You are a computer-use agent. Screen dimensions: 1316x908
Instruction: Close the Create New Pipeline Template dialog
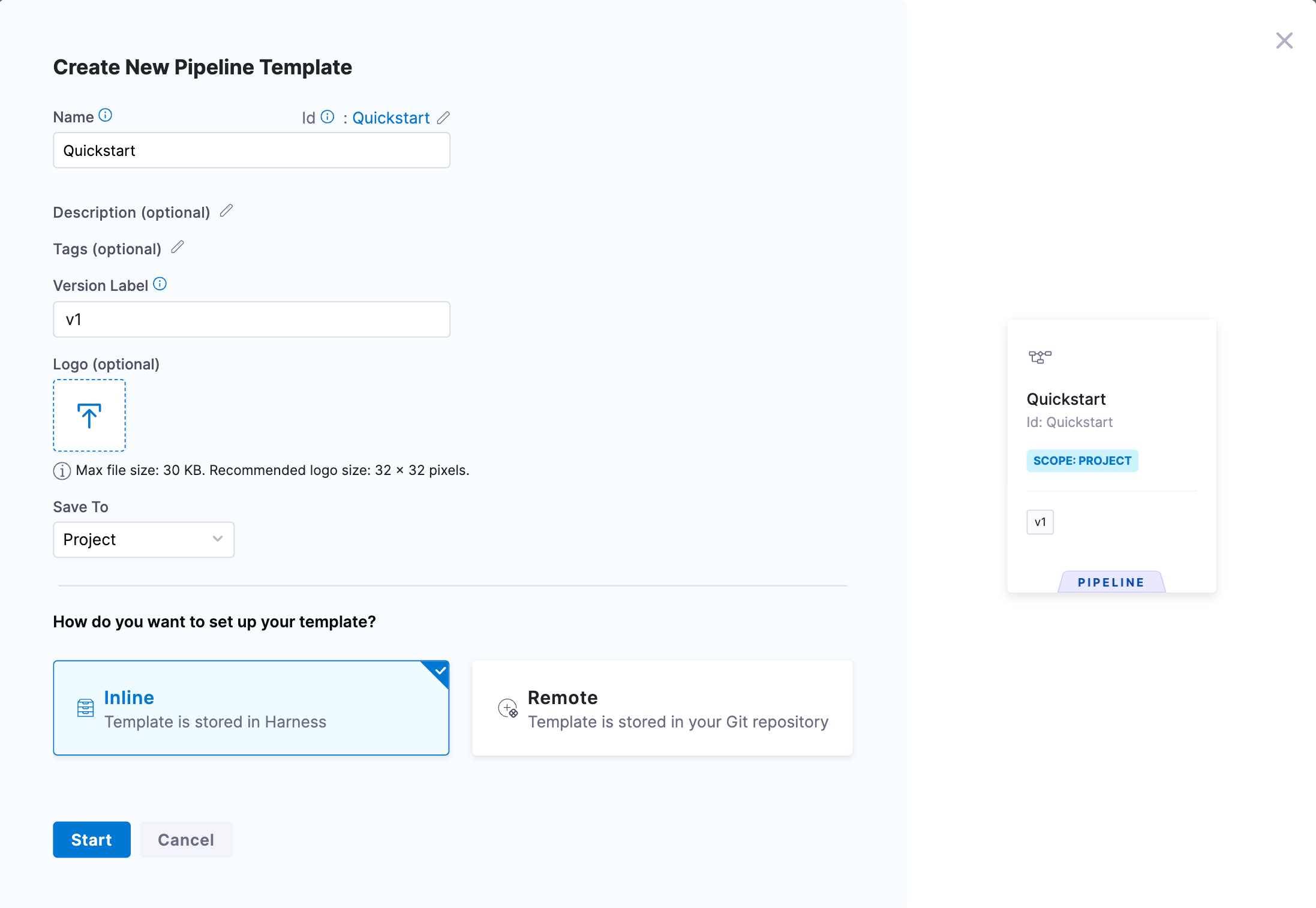click(x=1284, y=41)
